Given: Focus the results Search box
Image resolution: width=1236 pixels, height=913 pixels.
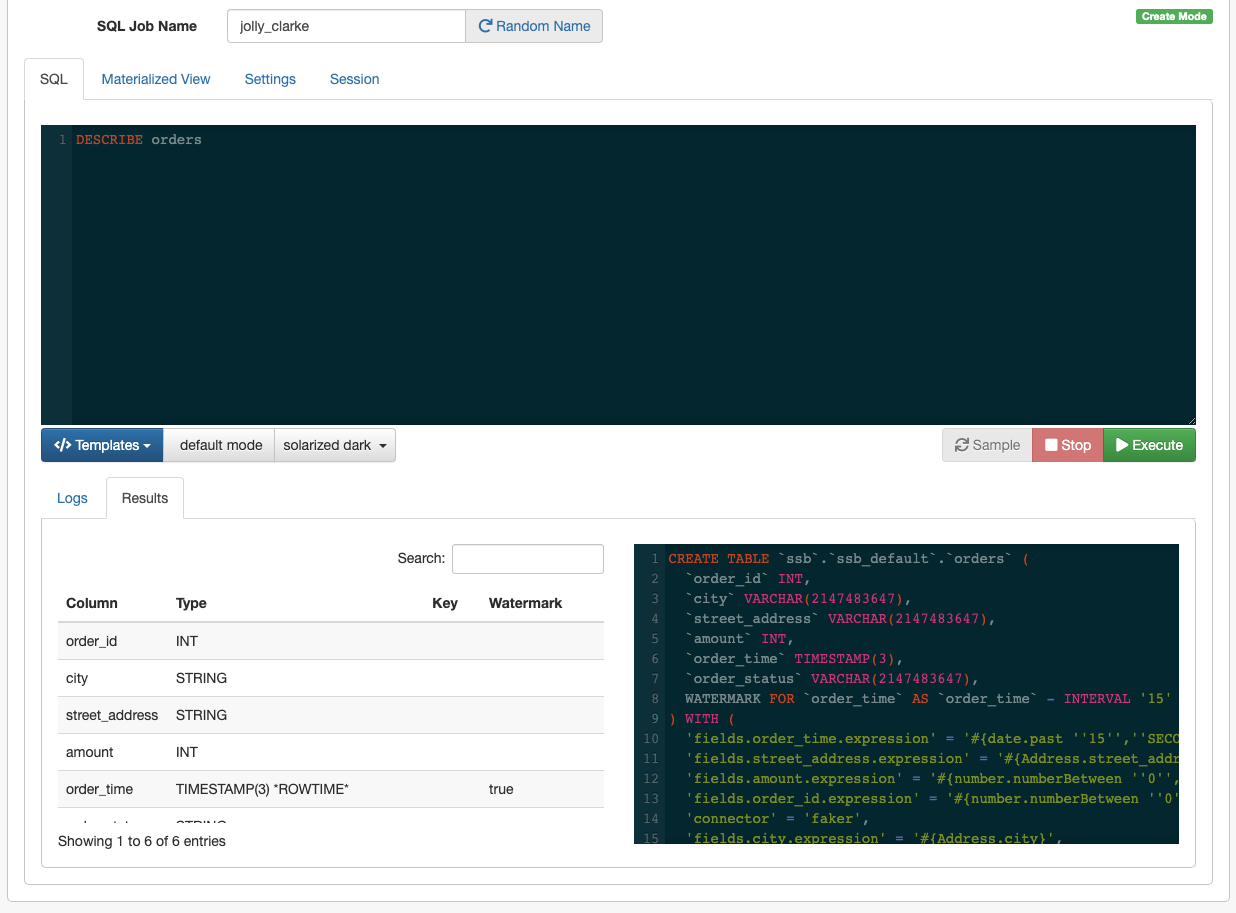Looking at the screenshot, I should [527, 559].
